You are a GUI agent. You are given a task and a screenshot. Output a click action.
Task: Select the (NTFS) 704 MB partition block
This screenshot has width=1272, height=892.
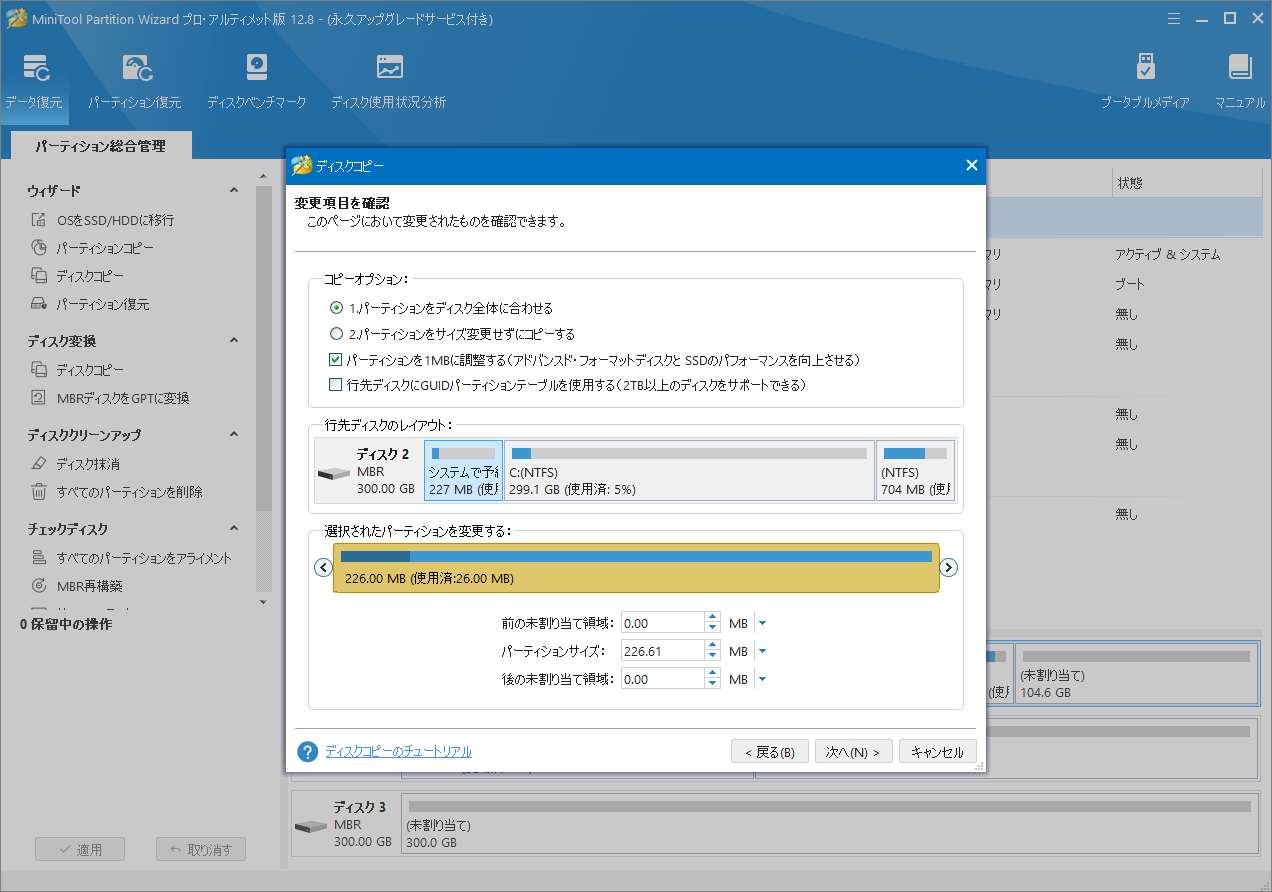coord(916,470)
